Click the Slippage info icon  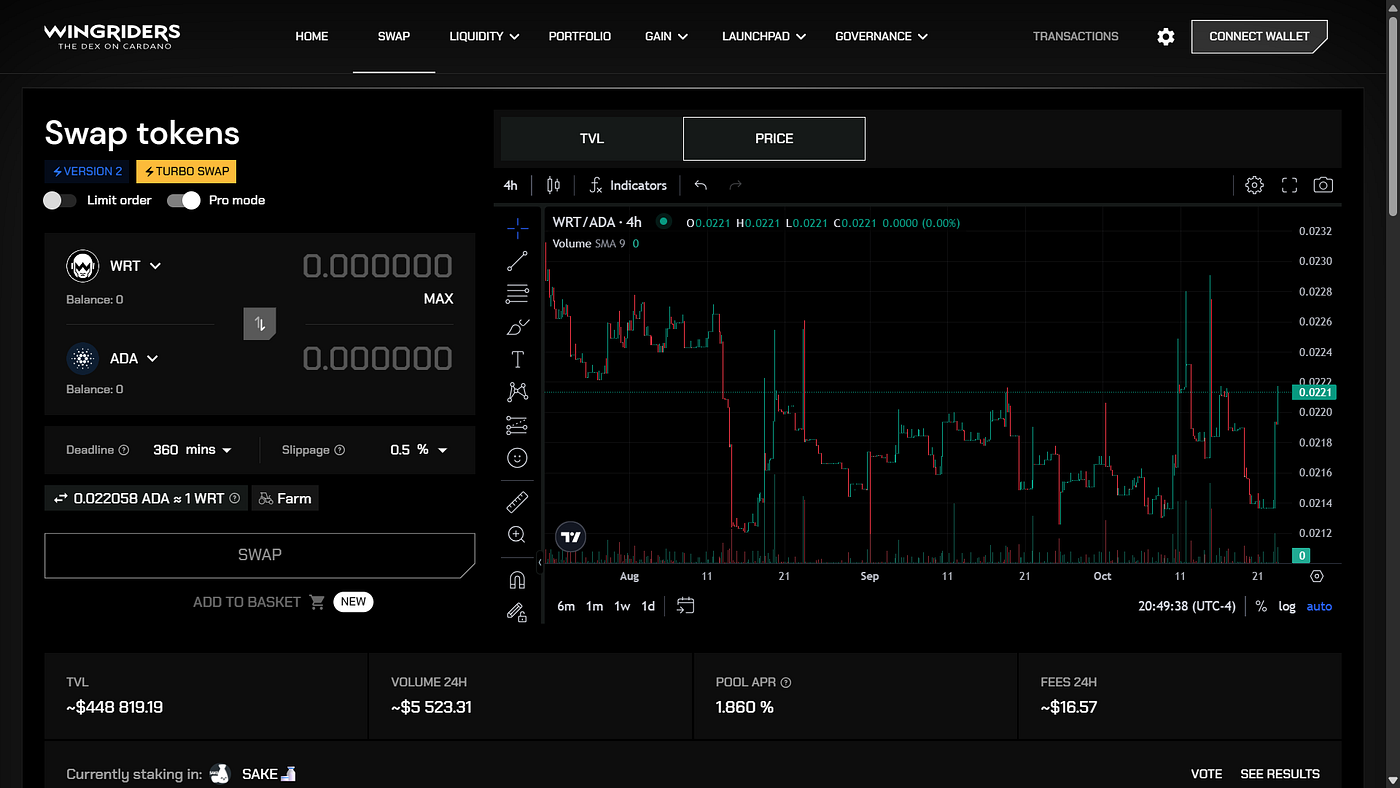coord(340,450)
